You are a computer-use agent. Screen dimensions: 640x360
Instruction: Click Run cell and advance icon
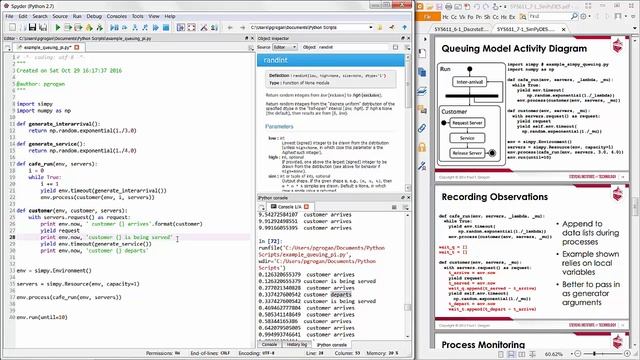(78, 27)
